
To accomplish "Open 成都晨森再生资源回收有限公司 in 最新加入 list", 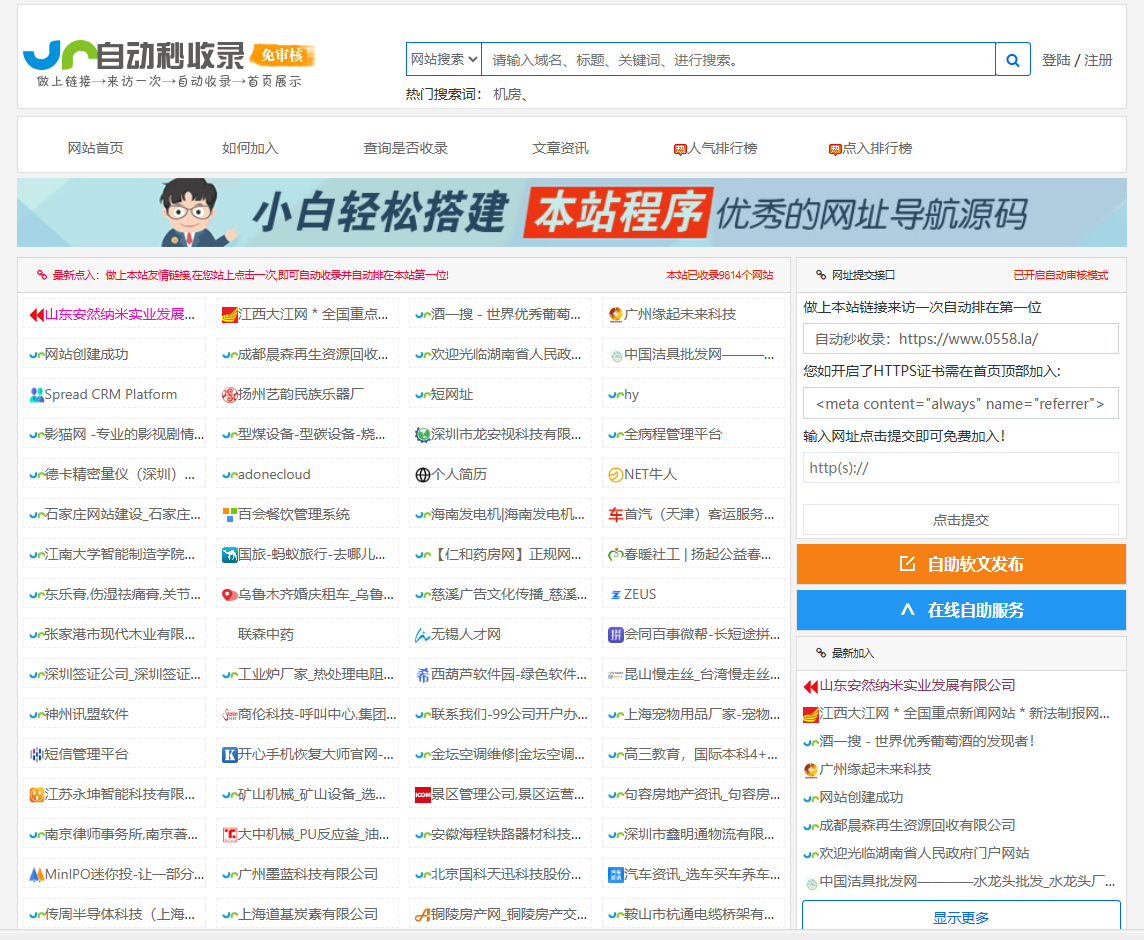I will (917, 825).
